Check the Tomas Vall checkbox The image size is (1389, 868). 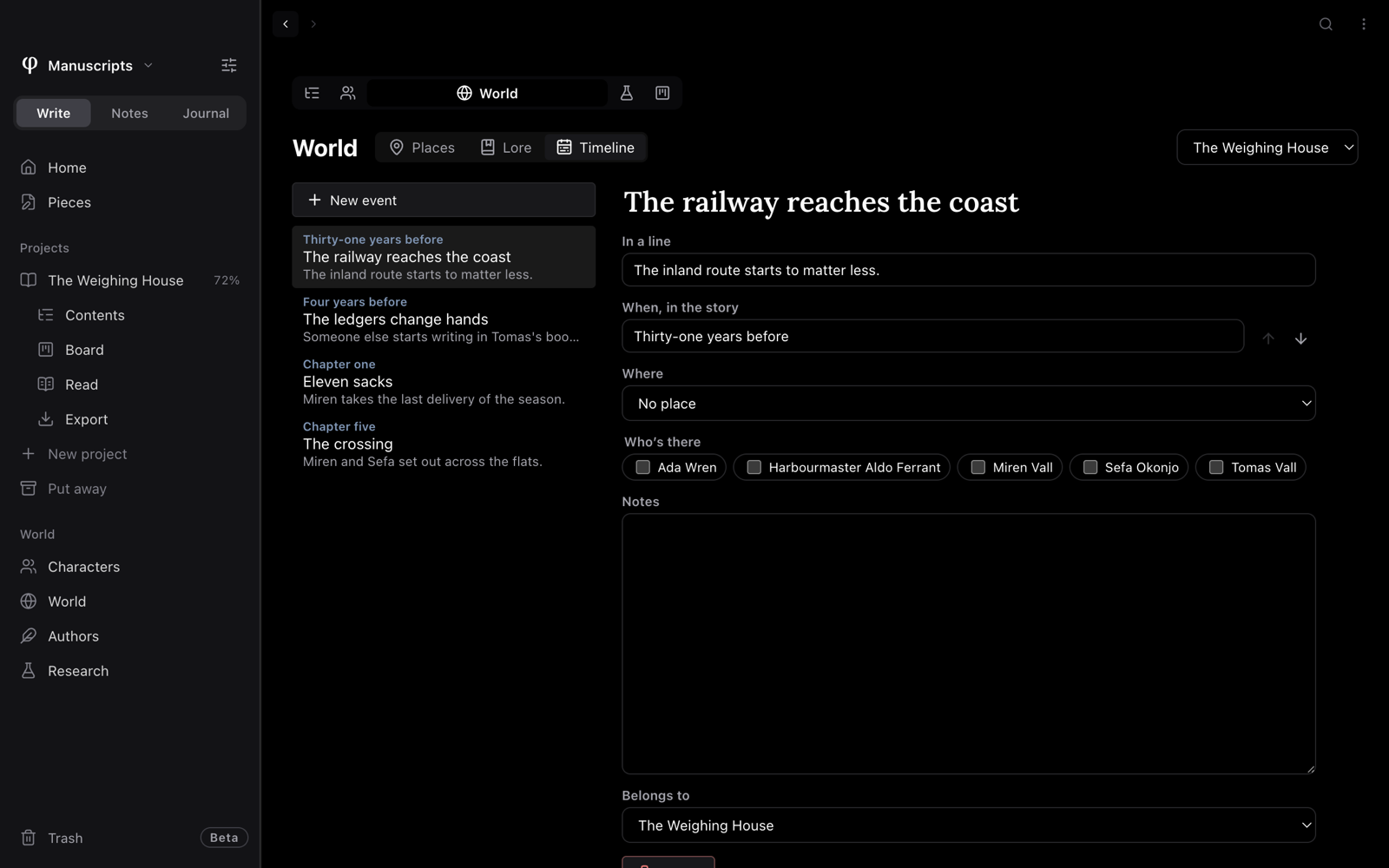click(1216, 467)
